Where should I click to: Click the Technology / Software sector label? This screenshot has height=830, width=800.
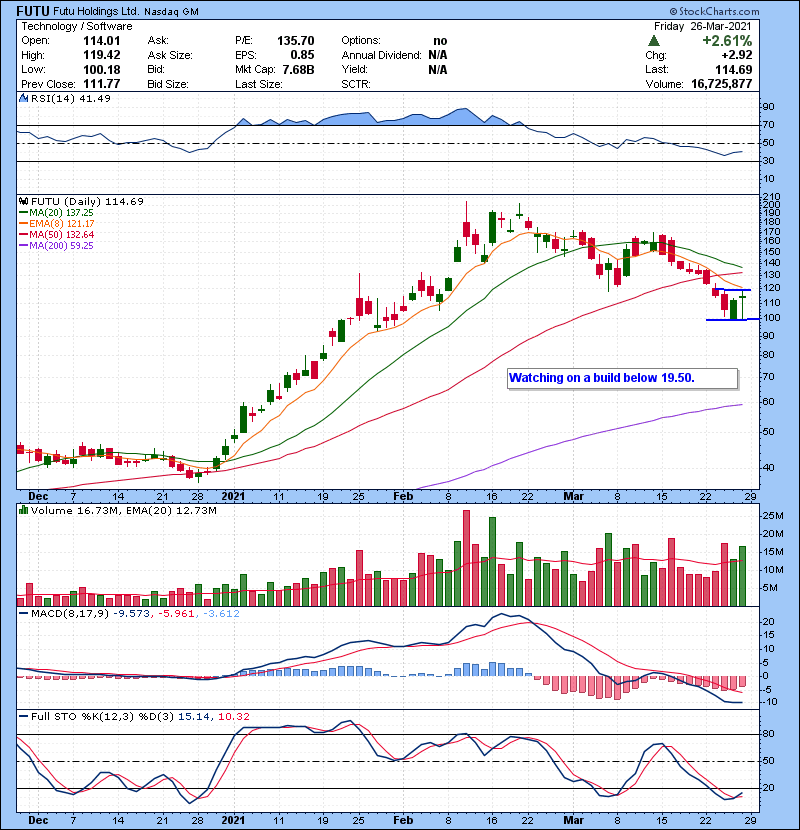[x=77, y=26]
